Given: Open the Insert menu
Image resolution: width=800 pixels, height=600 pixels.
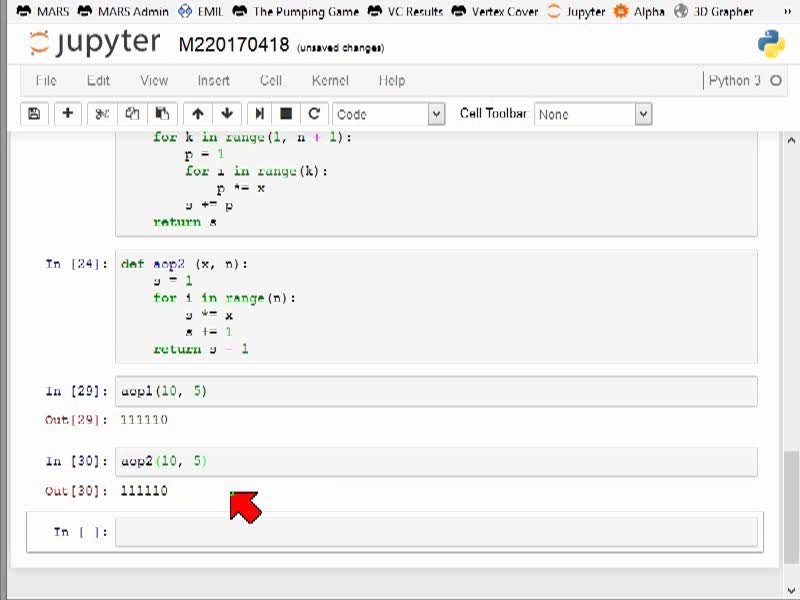Looking at the screenshot, I should (213, 81).
